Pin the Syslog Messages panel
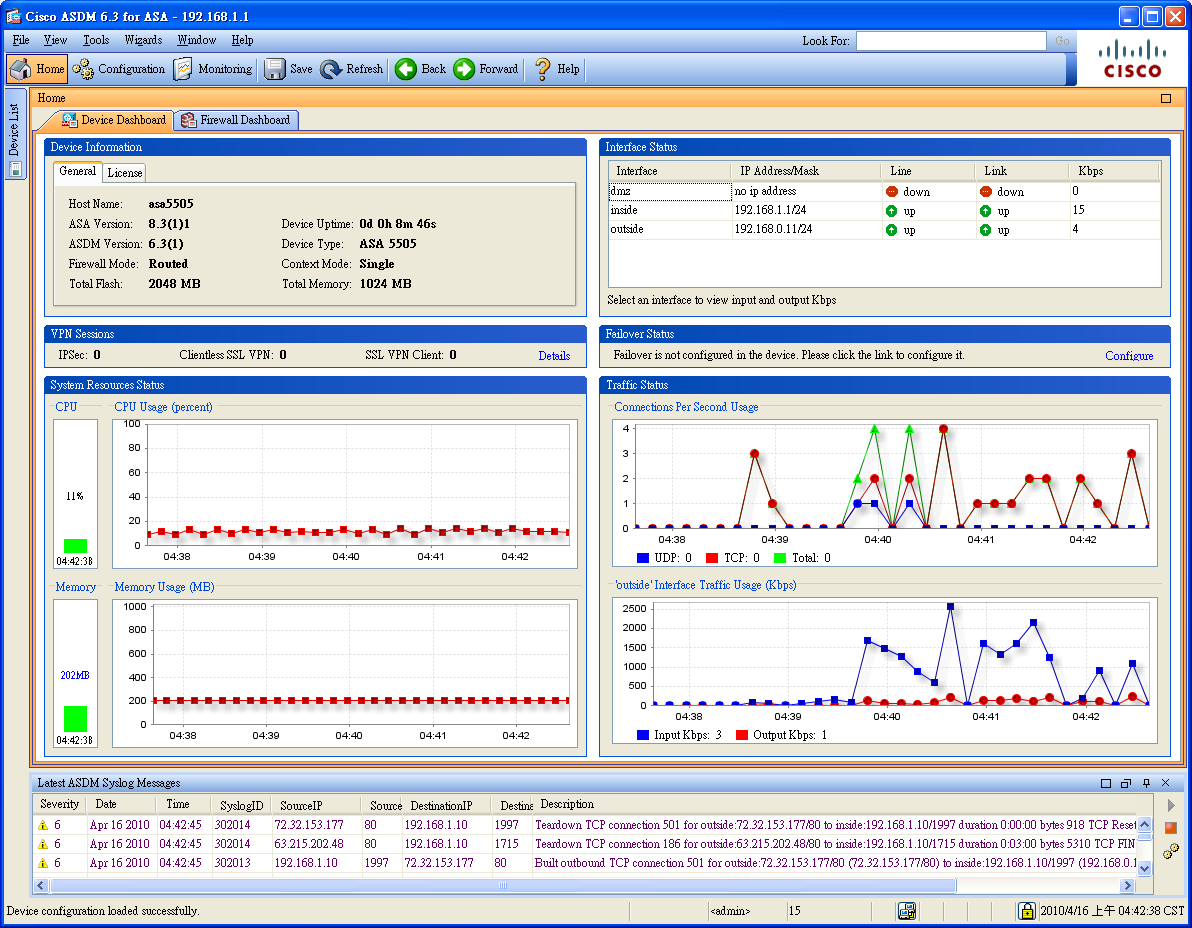Image resolution: width=1192 pixels, height=928 pixels. [x=1146, y=783]
